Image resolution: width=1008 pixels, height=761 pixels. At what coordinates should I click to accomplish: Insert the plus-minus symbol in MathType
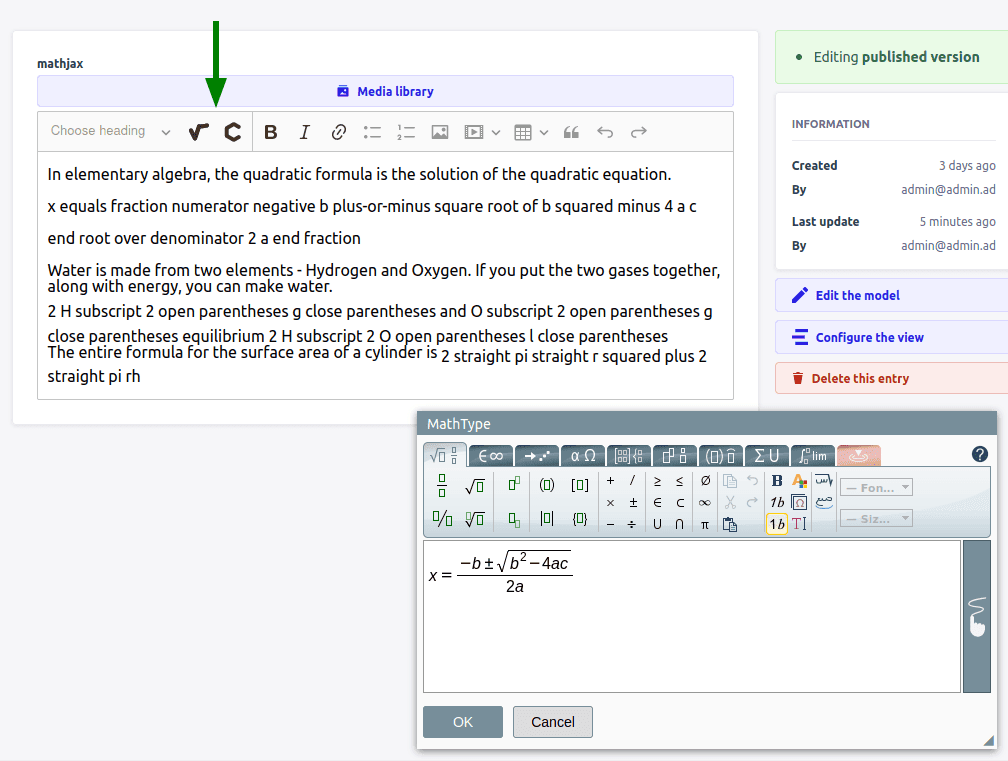pyautogui.click(x=633, y=503)
